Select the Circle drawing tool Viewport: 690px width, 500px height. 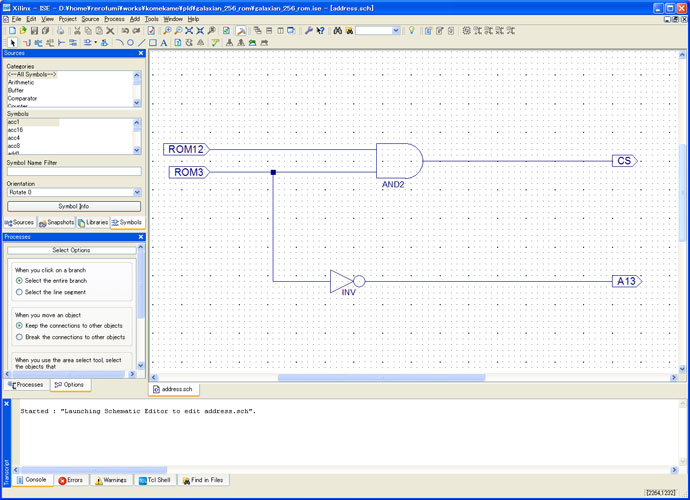click(130, 43)
